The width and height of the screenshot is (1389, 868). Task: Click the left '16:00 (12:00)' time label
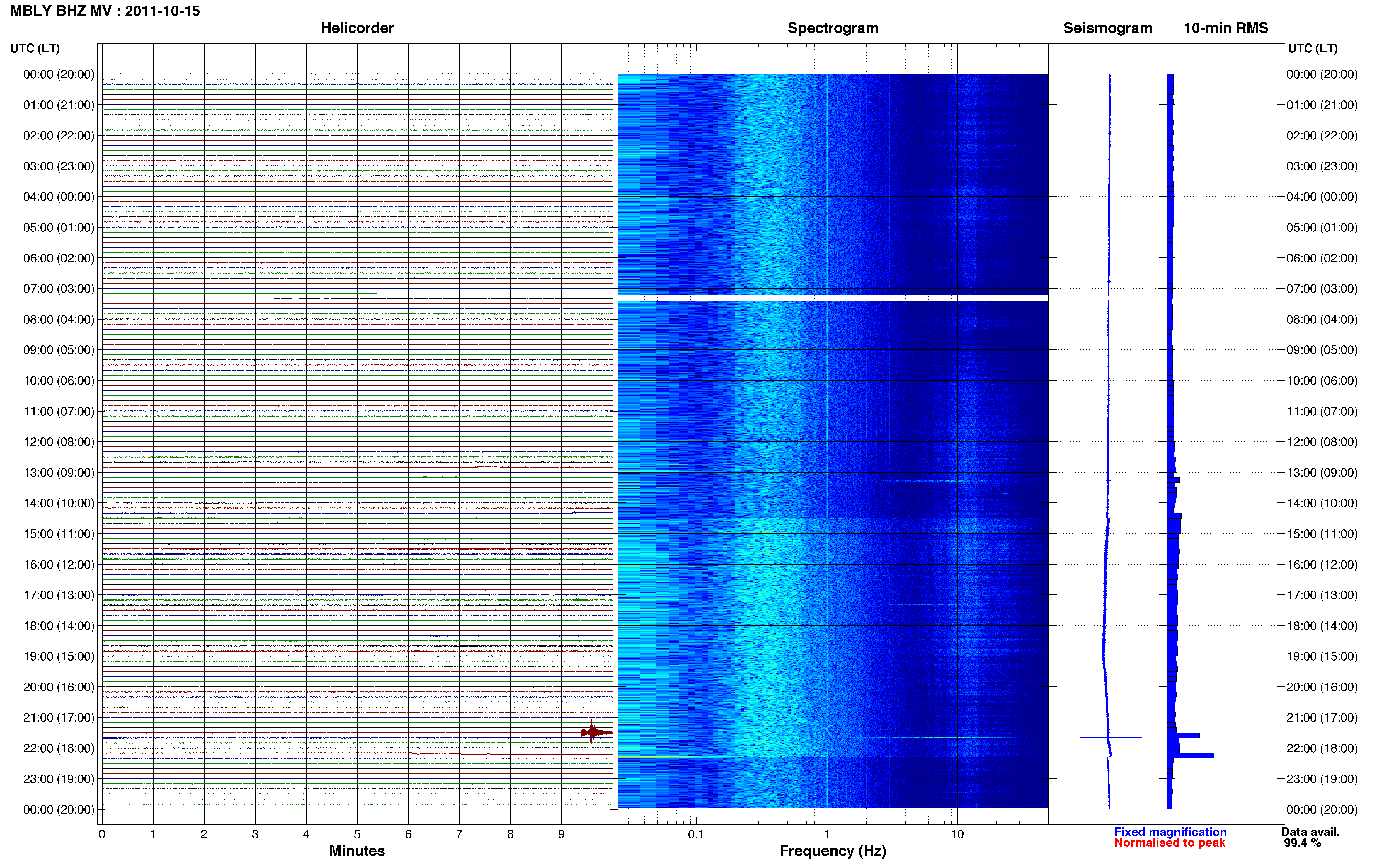[x=59, y=564]
